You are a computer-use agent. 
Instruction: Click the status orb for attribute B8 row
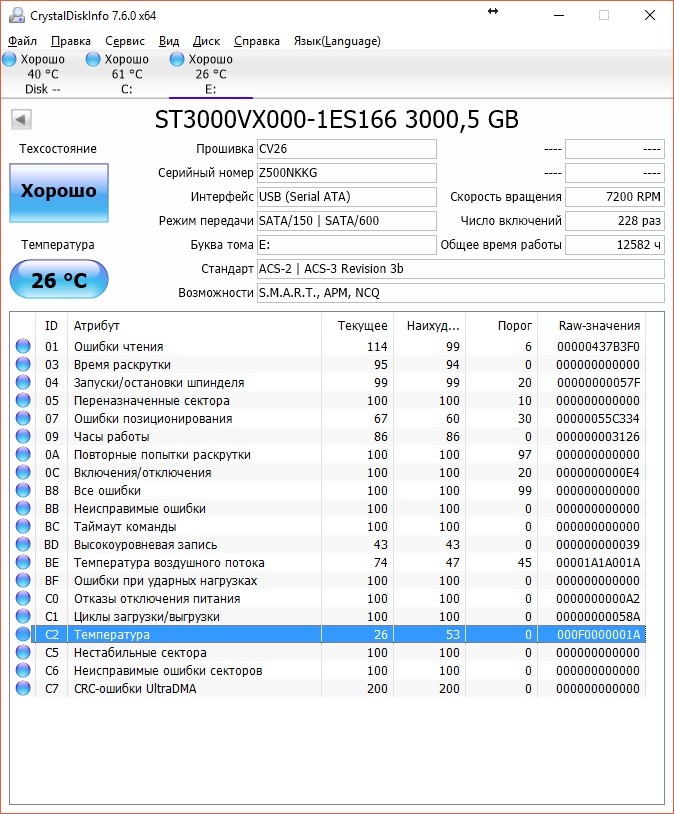pyautogui.click(x=23, y=491)
